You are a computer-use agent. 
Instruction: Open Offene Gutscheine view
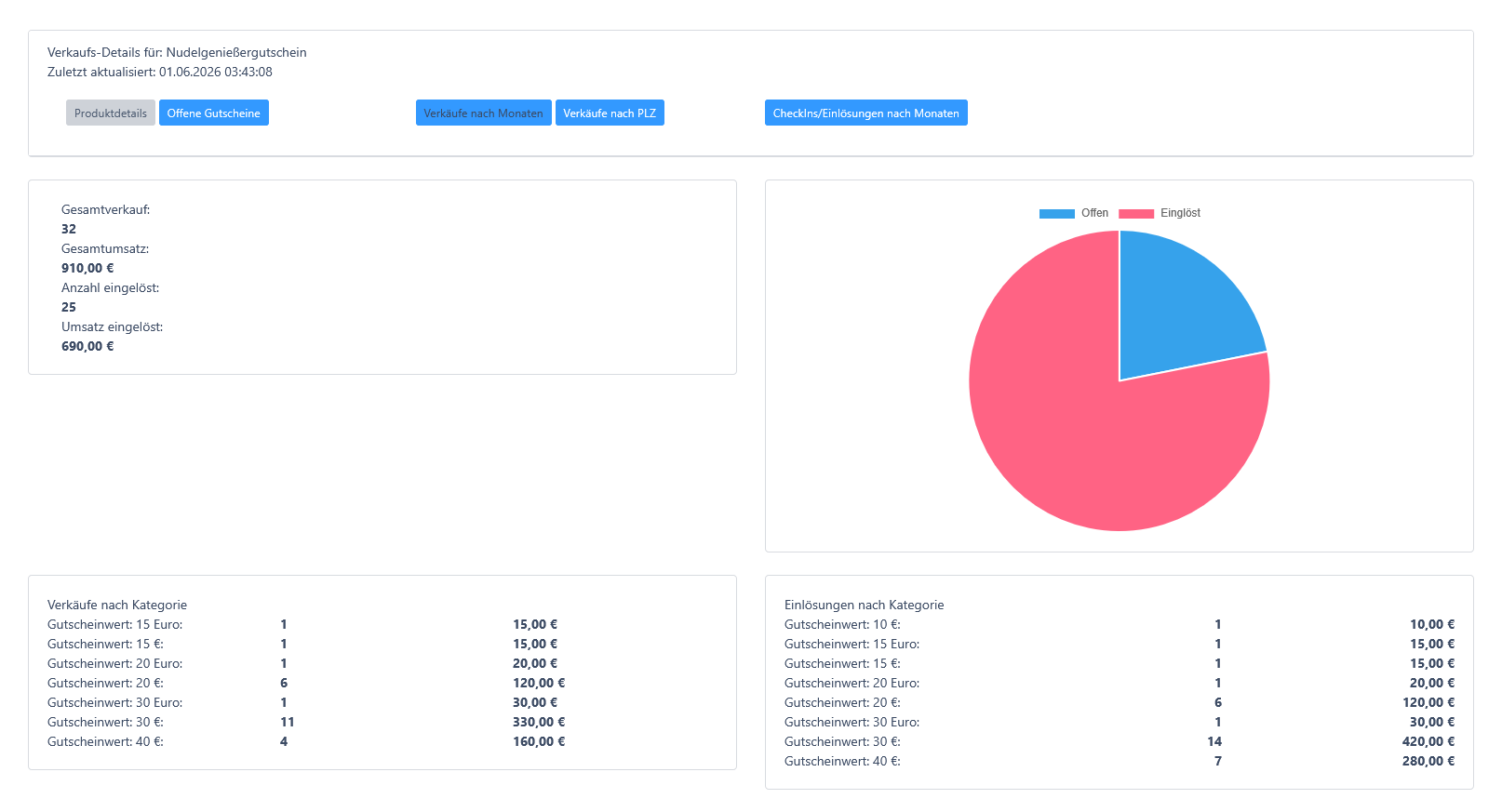pyautogui.click(x=214, y=113)
